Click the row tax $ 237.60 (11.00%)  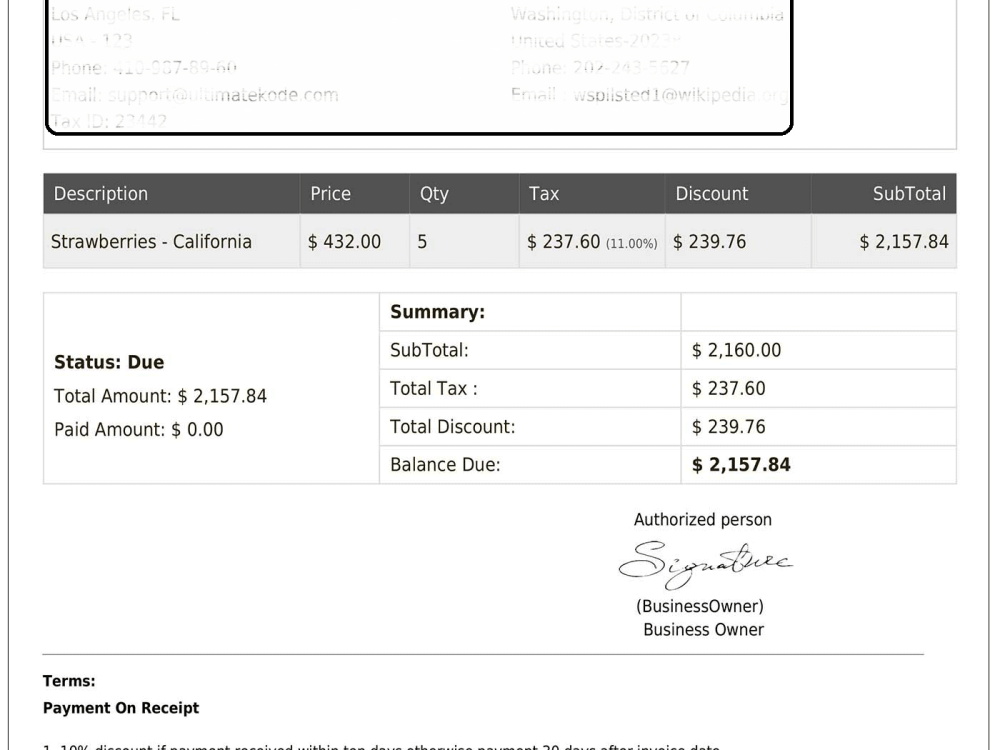coord(592,242)
